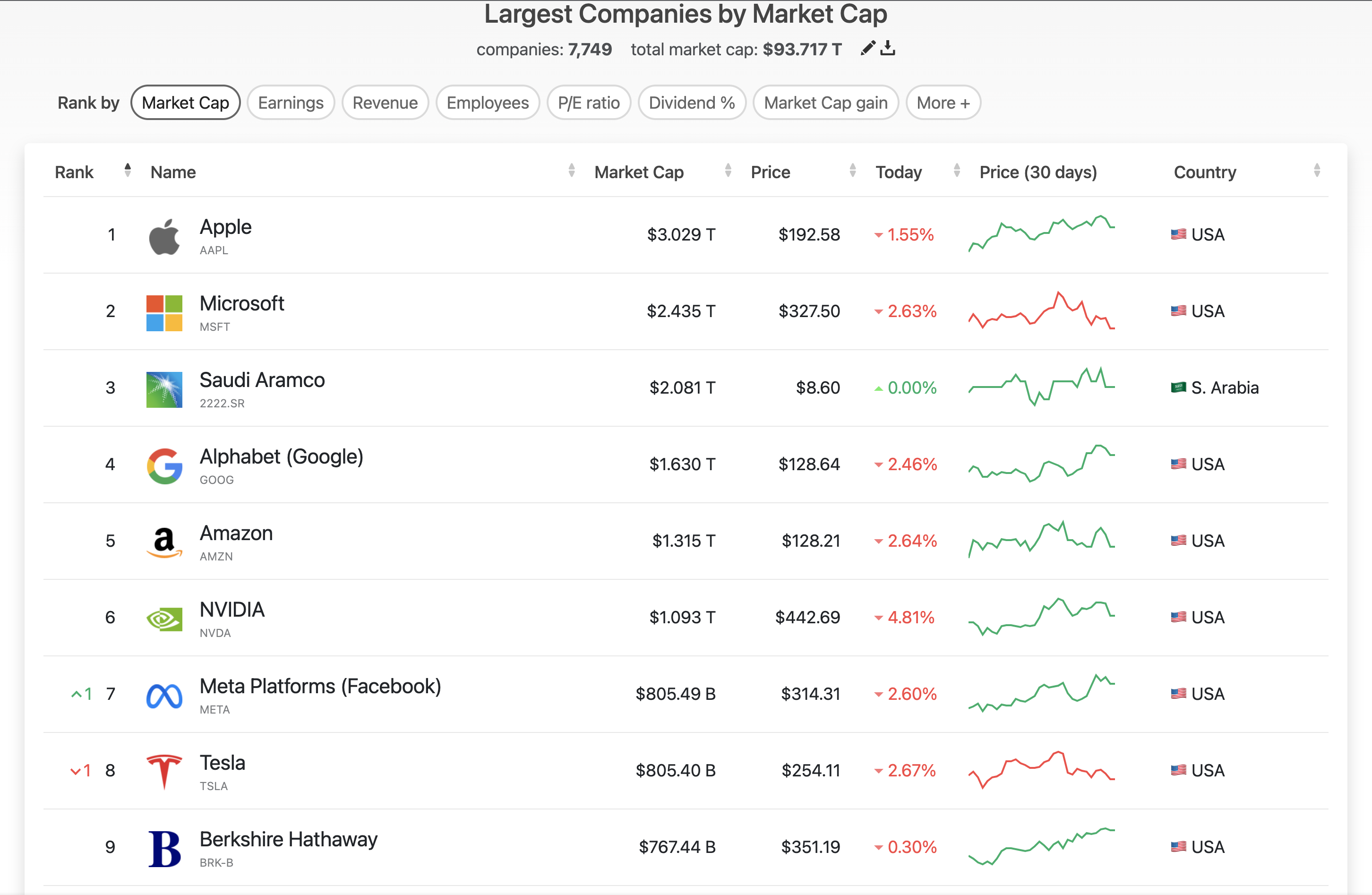Click the download CSV icon

(888, 49)
